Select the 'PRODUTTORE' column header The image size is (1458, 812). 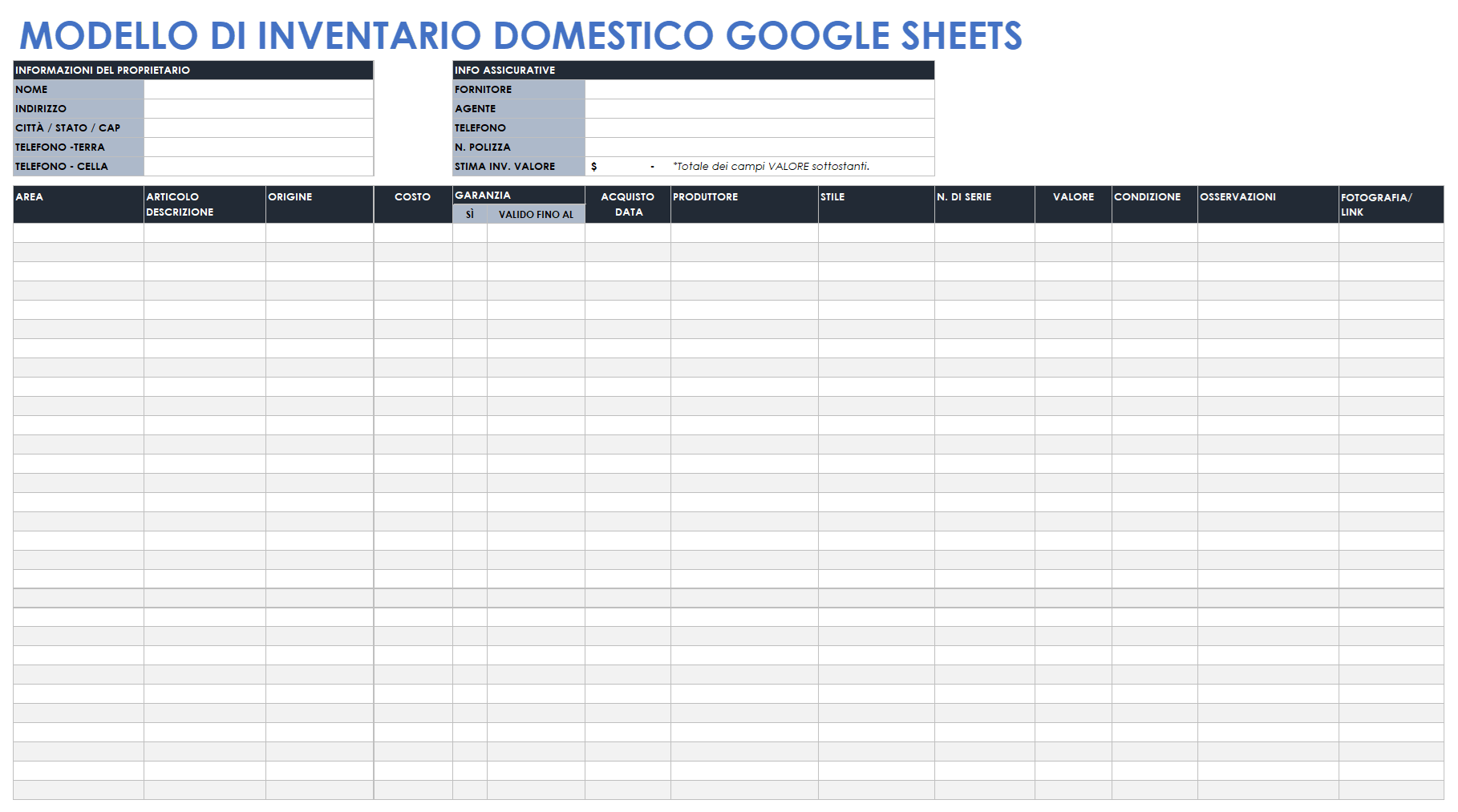[744, 204]
